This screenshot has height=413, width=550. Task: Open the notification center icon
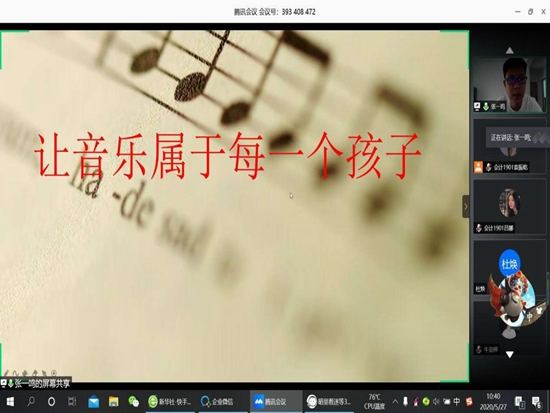click(537, 402)
